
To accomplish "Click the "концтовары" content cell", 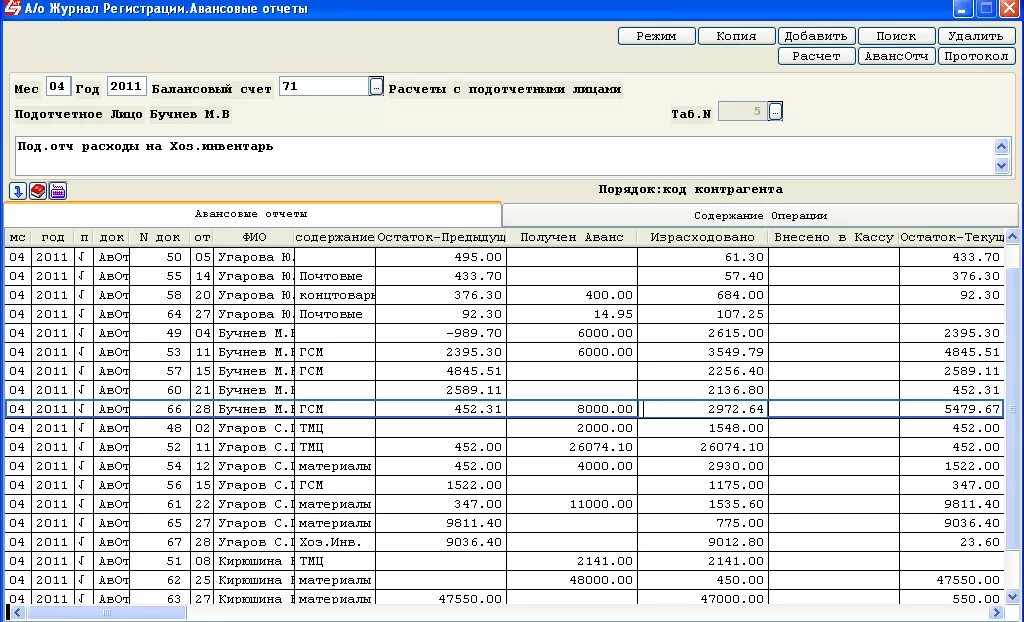I will (x=335, y=295).
